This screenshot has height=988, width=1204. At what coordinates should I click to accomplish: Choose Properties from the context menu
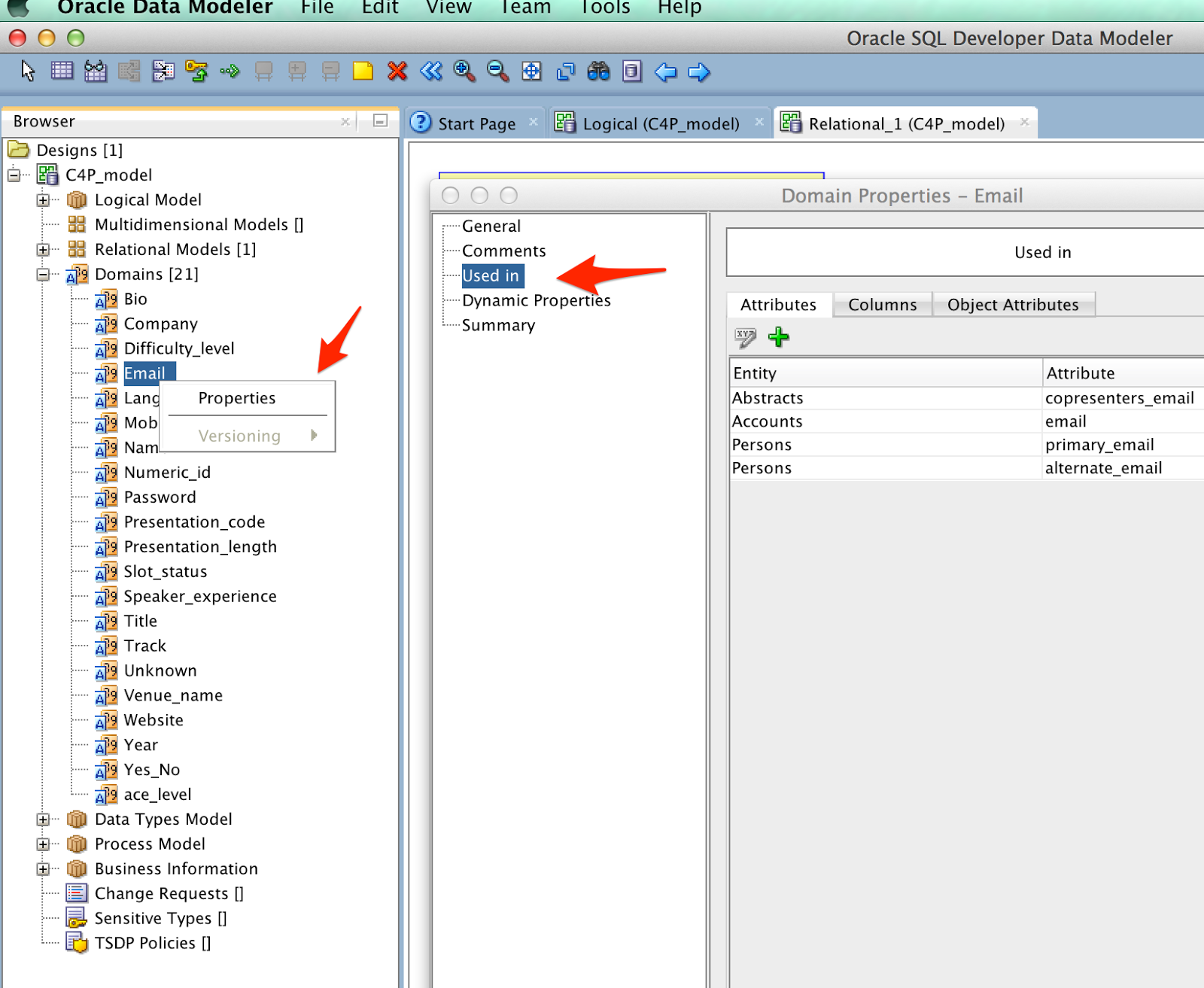(x=237, y=398)
